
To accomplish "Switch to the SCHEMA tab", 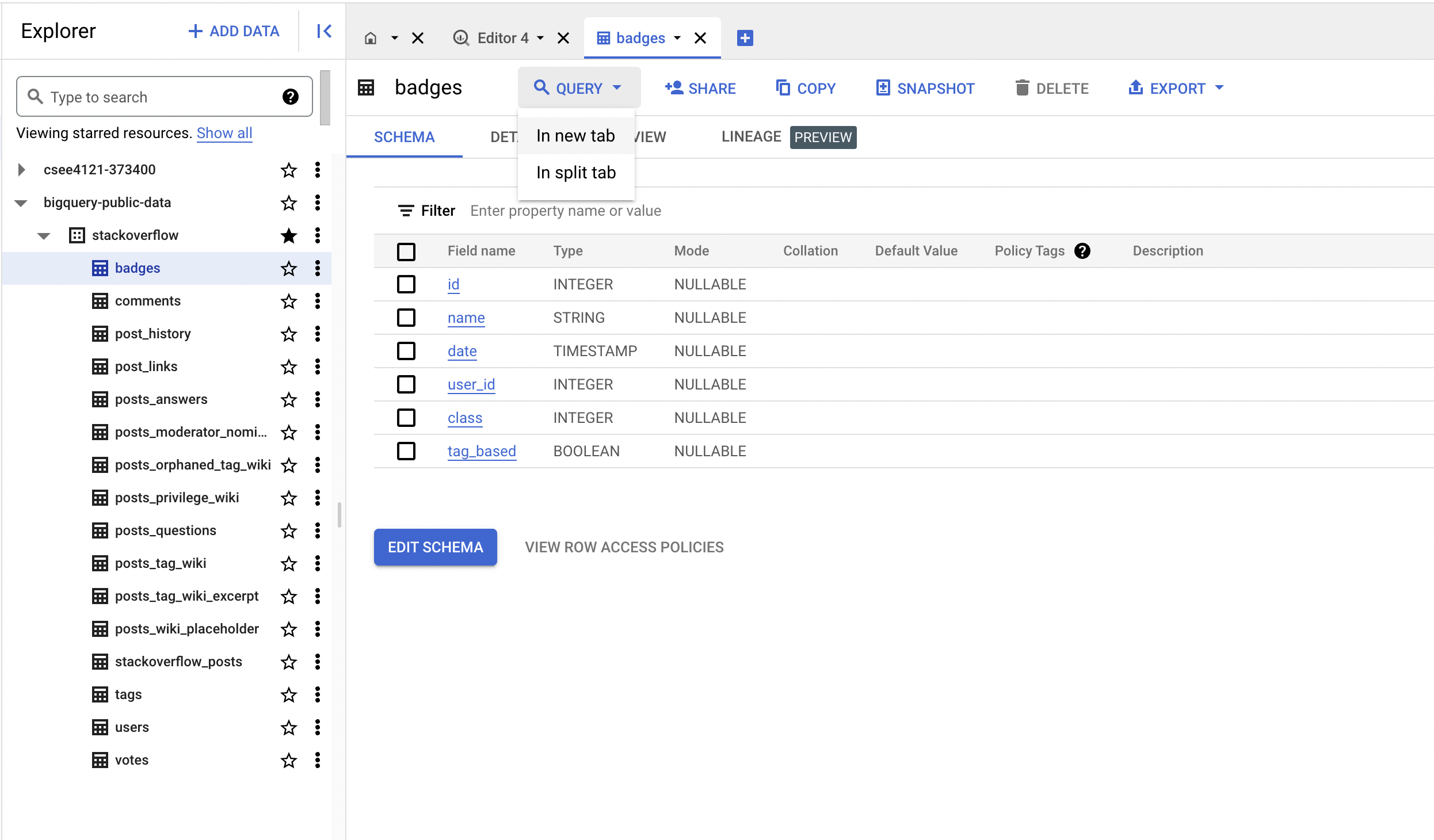I will (405, 137).
